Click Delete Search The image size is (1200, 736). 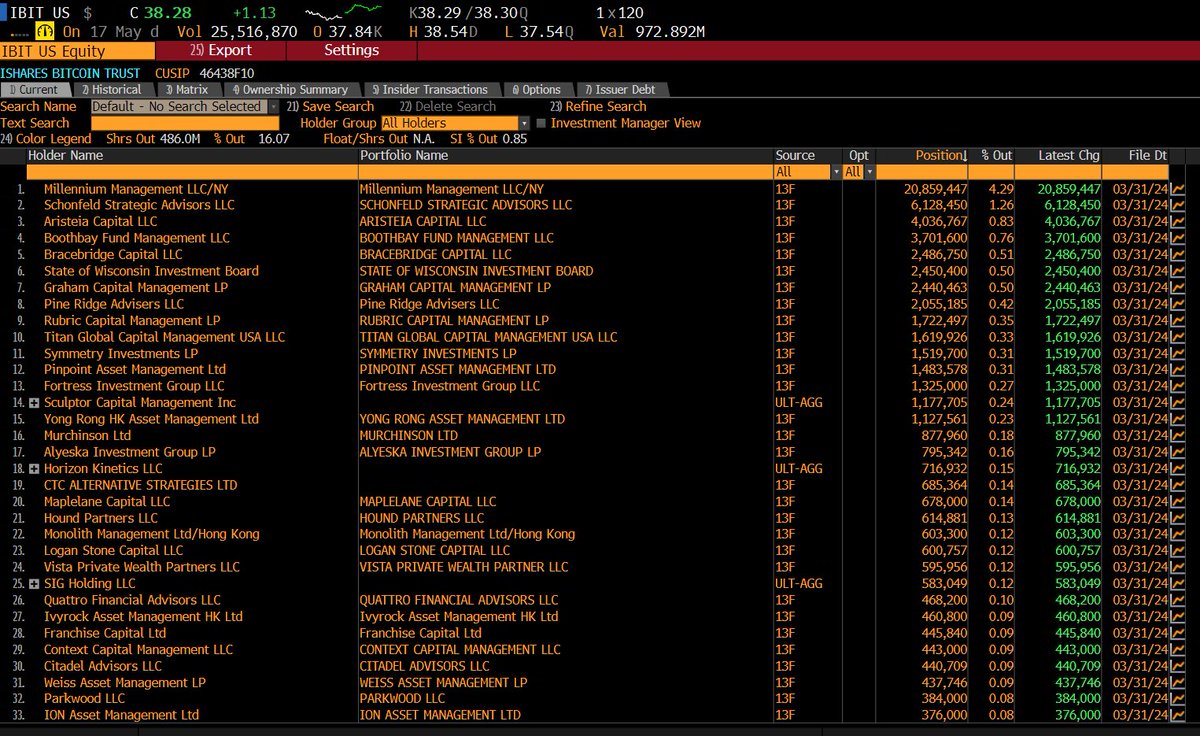447,106
